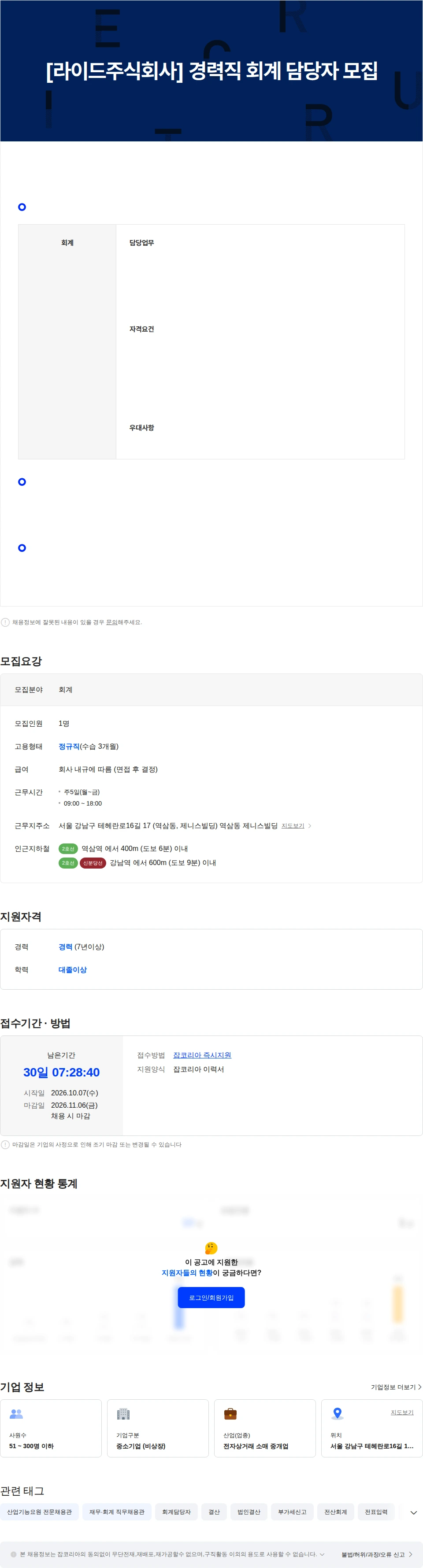Expand the copyright notice text chevron

(322, 1554)
